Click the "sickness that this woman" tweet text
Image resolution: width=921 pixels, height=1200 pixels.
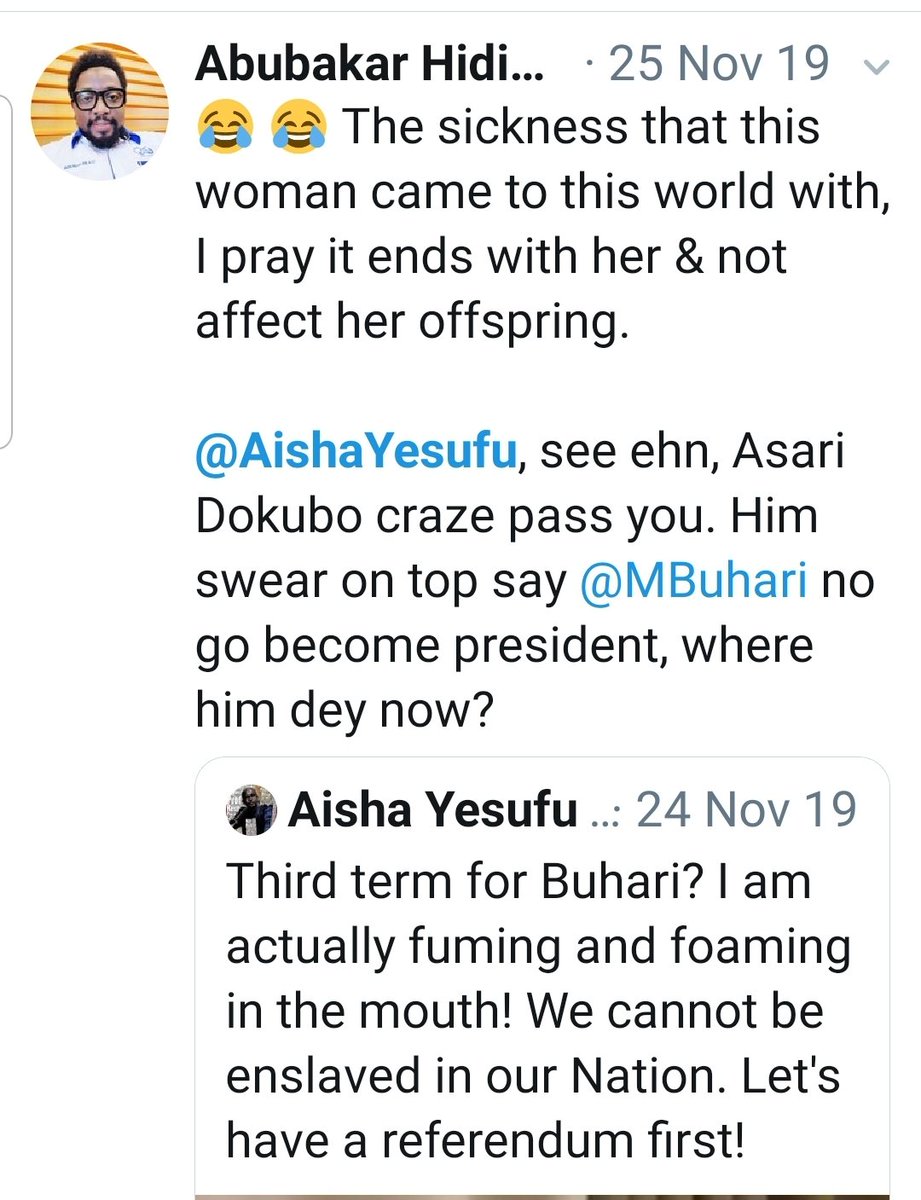point(540,192)
